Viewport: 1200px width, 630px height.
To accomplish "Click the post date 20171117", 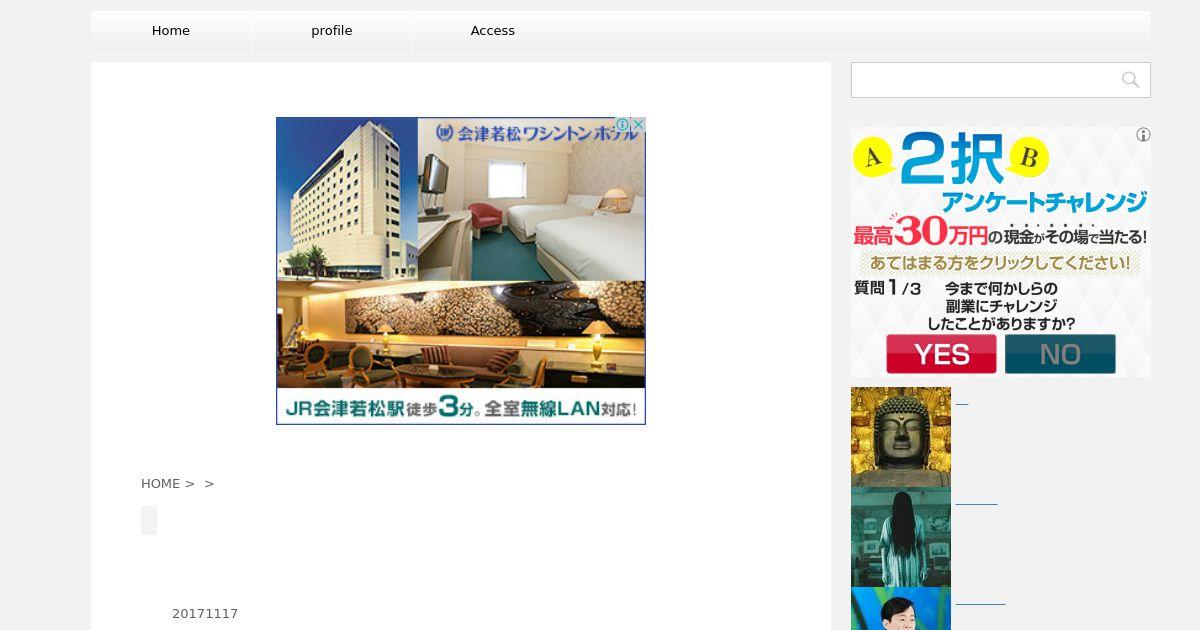I will point(205,614).
